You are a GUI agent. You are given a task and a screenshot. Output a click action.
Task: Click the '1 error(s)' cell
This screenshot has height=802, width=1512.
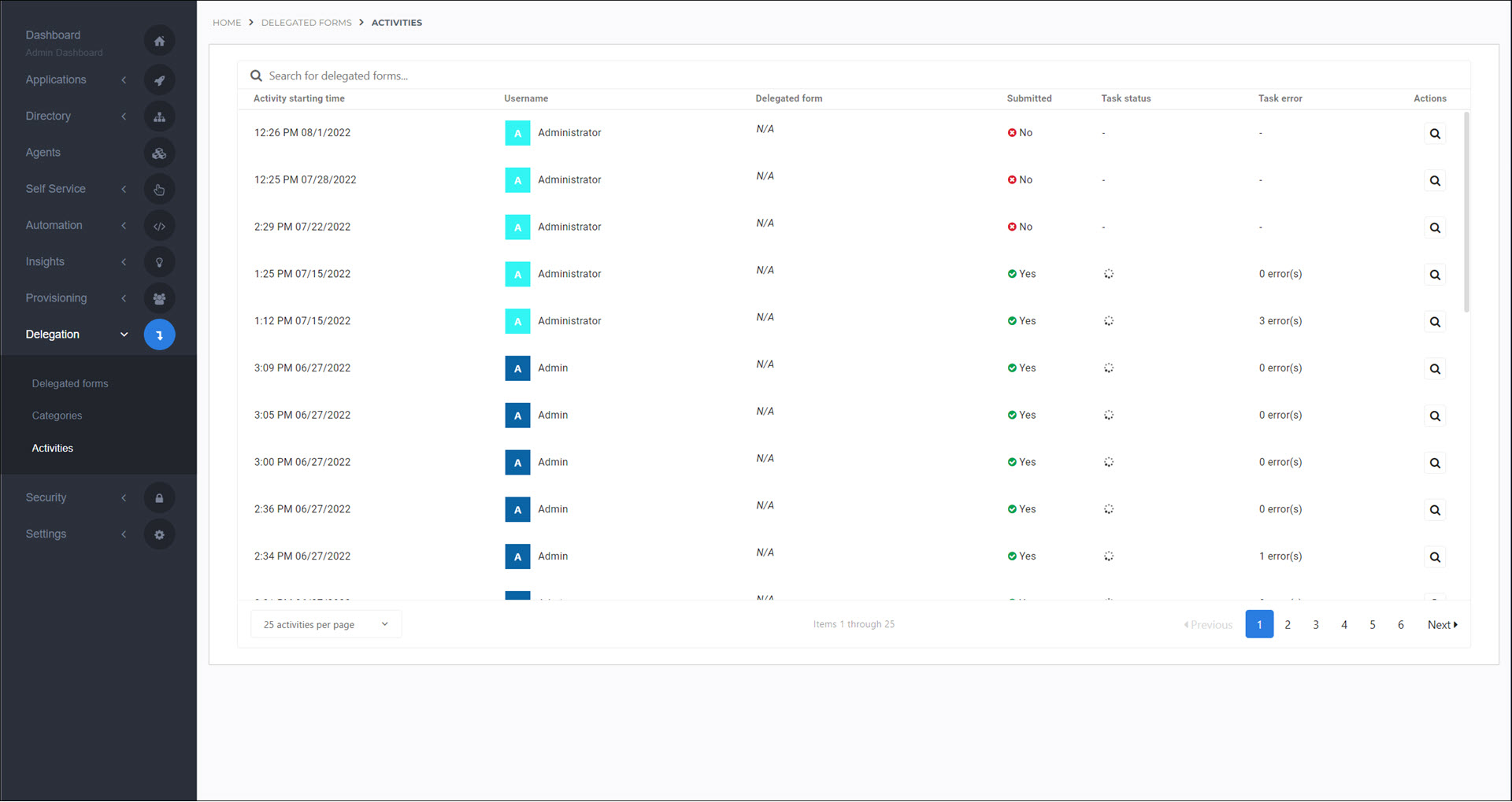pos(1280,556)
